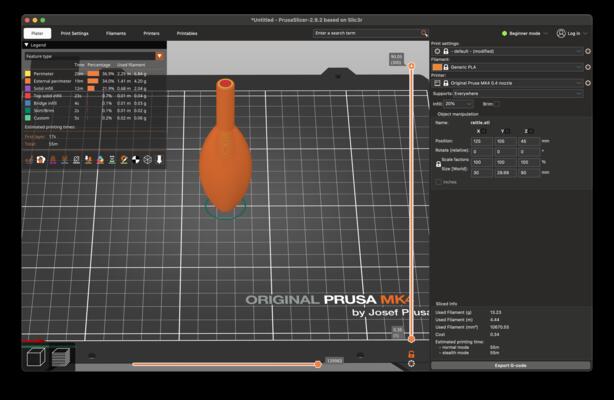Screen dimensions: 614x400
Task: Open the Infill 20% dropdown
Action: pos(459,104)
